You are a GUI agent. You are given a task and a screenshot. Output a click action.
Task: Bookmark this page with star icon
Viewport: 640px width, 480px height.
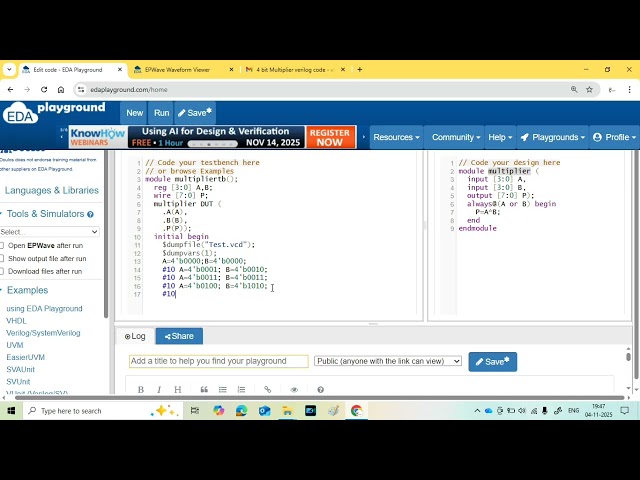point(589,89)
